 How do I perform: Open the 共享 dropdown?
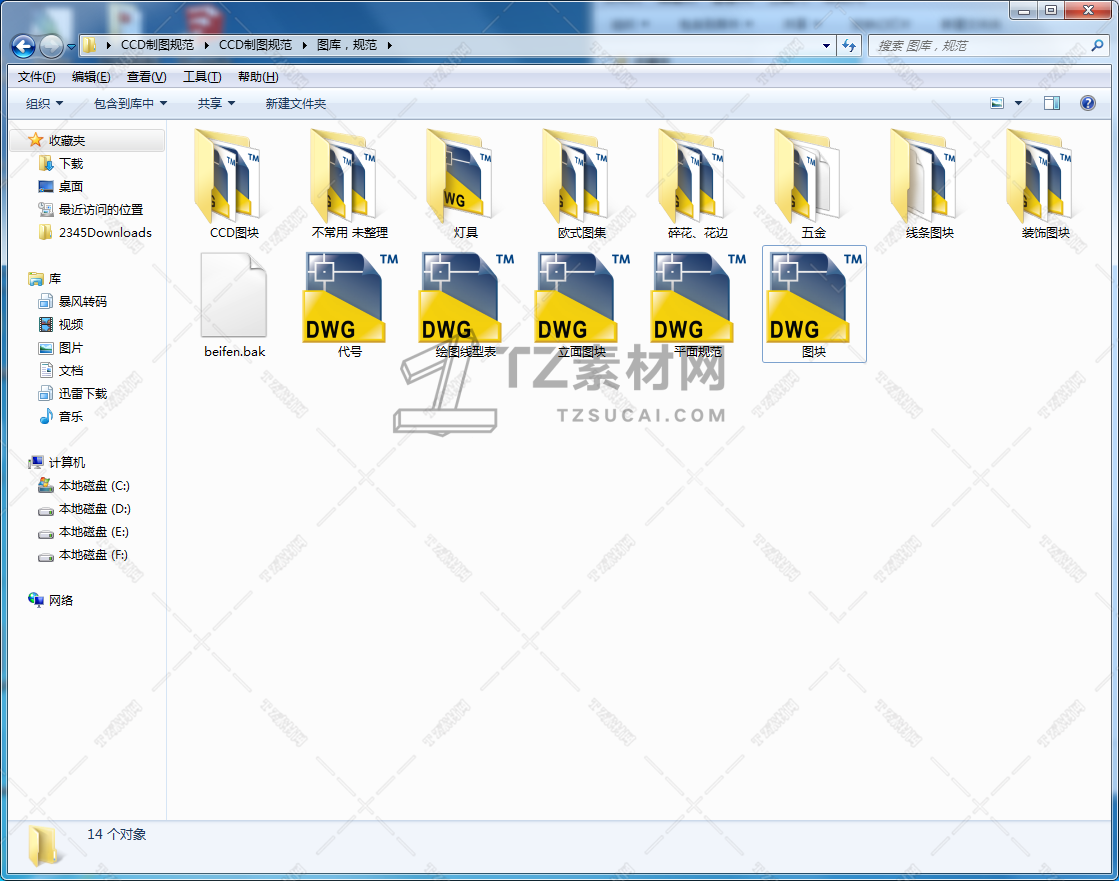[x=216, y=103]
